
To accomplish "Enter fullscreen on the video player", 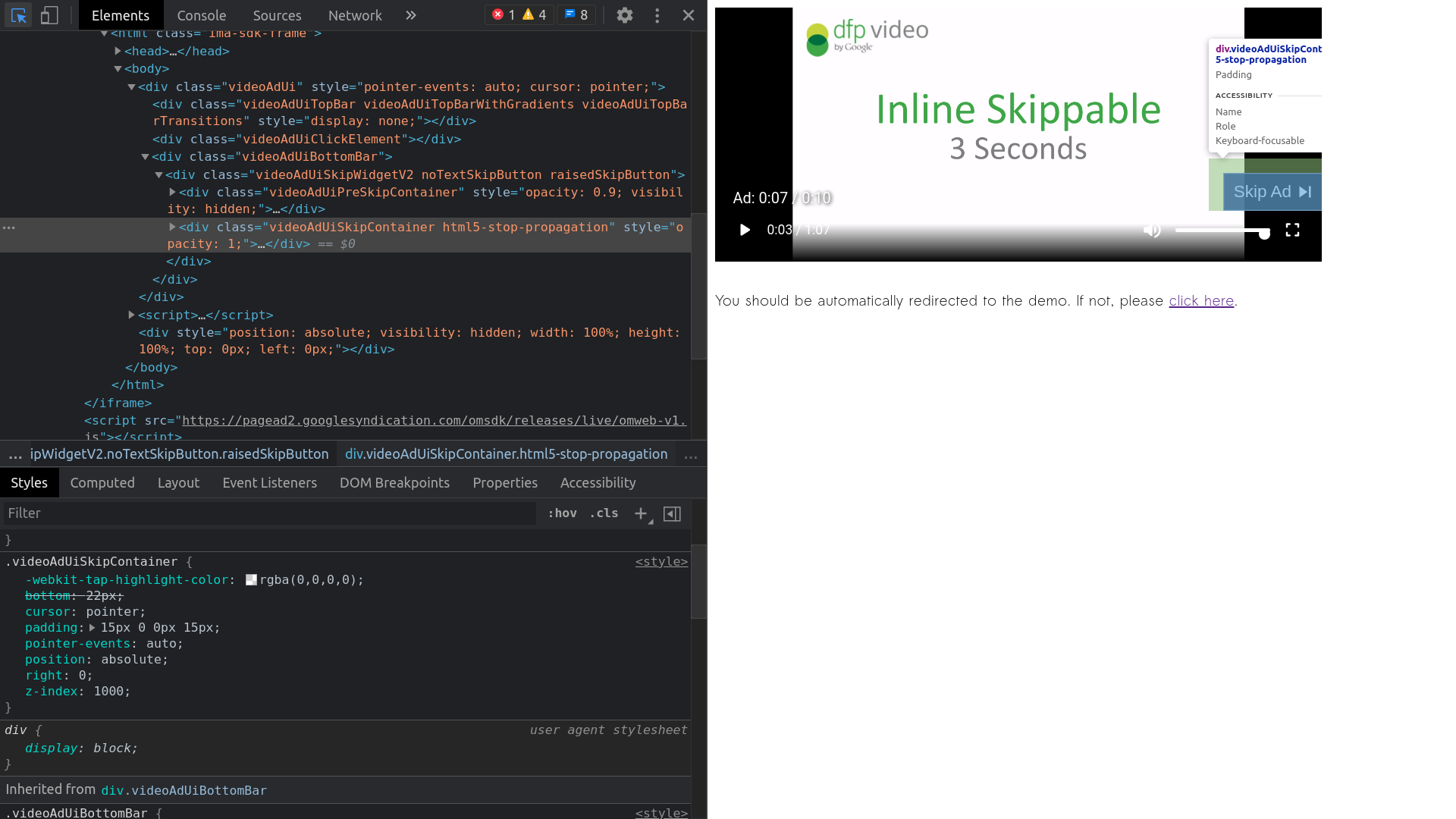I will click(1293, 230).
